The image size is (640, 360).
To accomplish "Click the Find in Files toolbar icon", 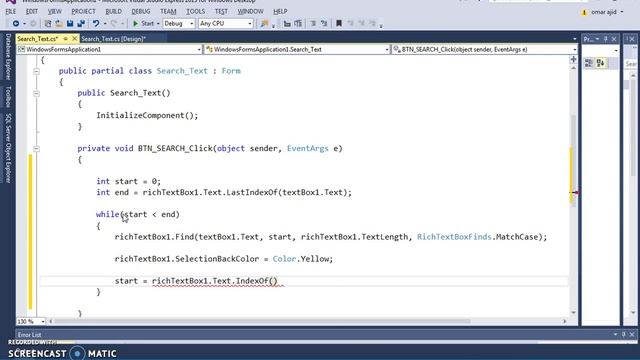I will pyautogui.click(x=264, y=24).
